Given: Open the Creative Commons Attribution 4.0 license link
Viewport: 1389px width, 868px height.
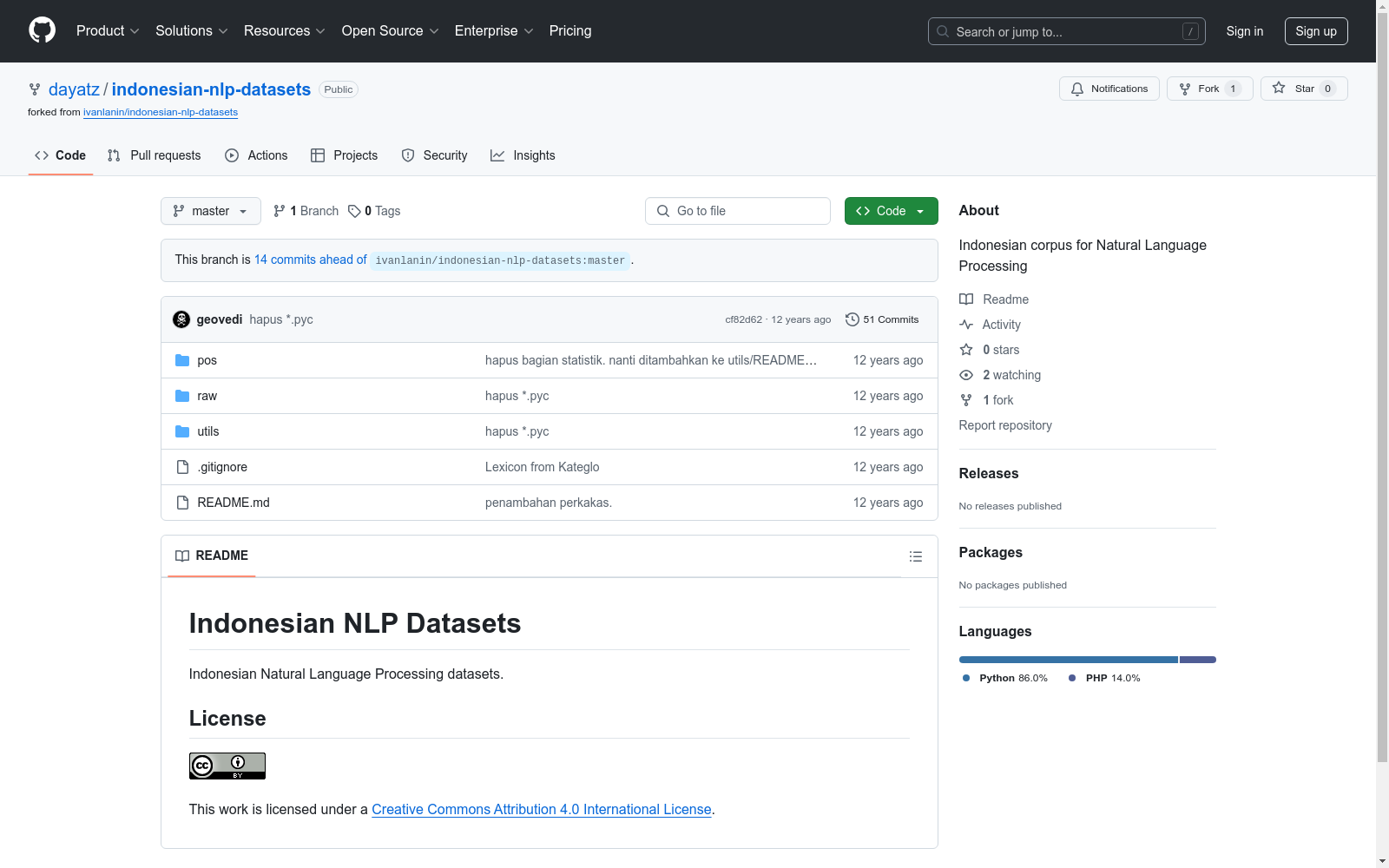Looking at the screenshot, I should [x=542, y=809].
